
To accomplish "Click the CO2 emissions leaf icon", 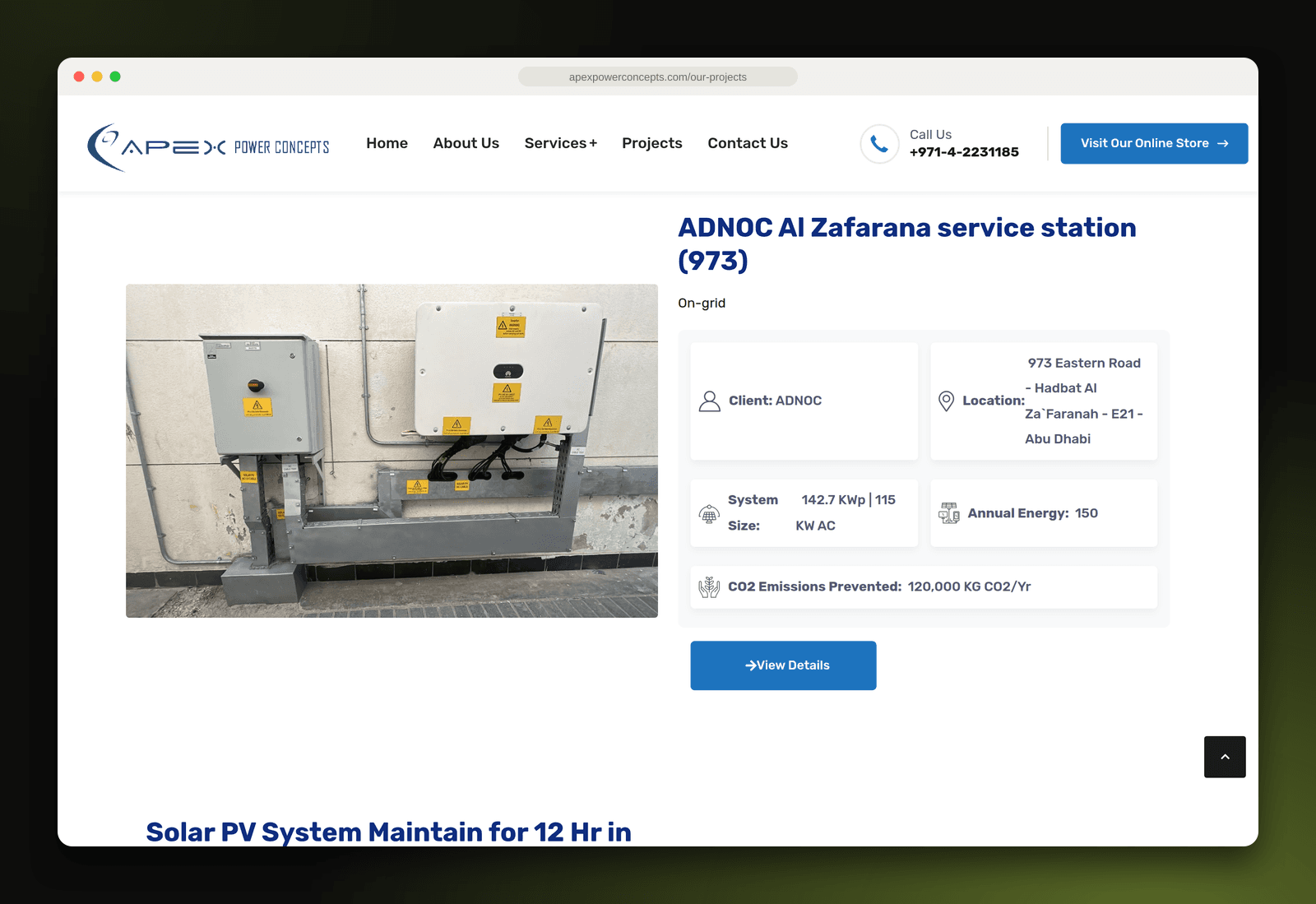I will pos(709,586).
